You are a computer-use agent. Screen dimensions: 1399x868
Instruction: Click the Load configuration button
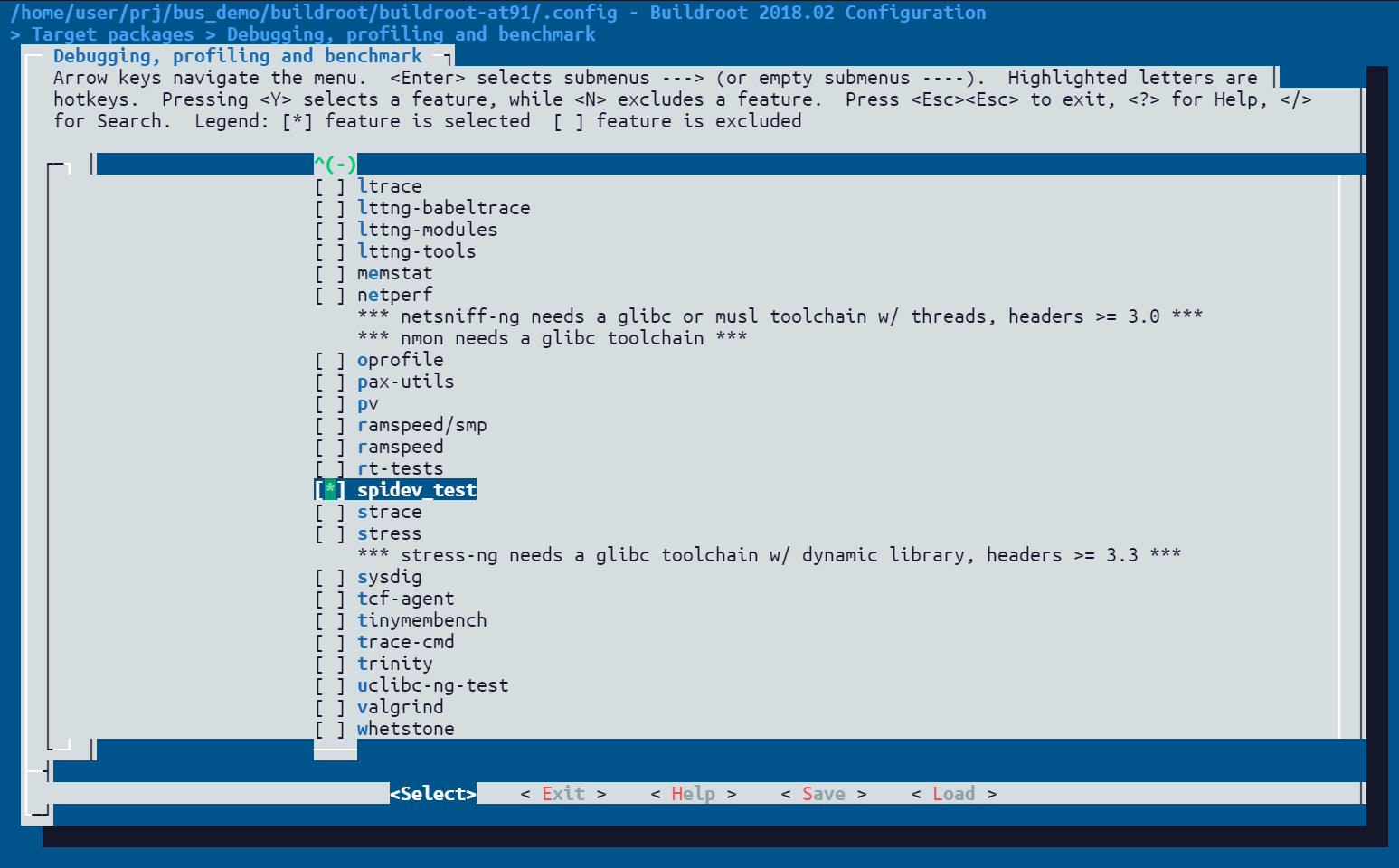(x=953, y=794)
